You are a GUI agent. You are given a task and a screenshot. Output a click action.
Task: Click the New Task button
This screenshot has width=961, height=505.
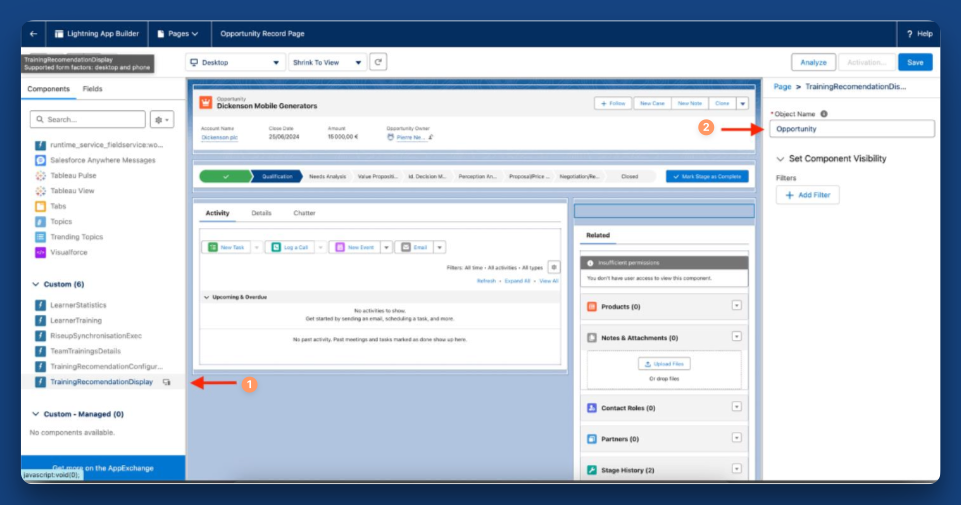(x=226, y=248)
